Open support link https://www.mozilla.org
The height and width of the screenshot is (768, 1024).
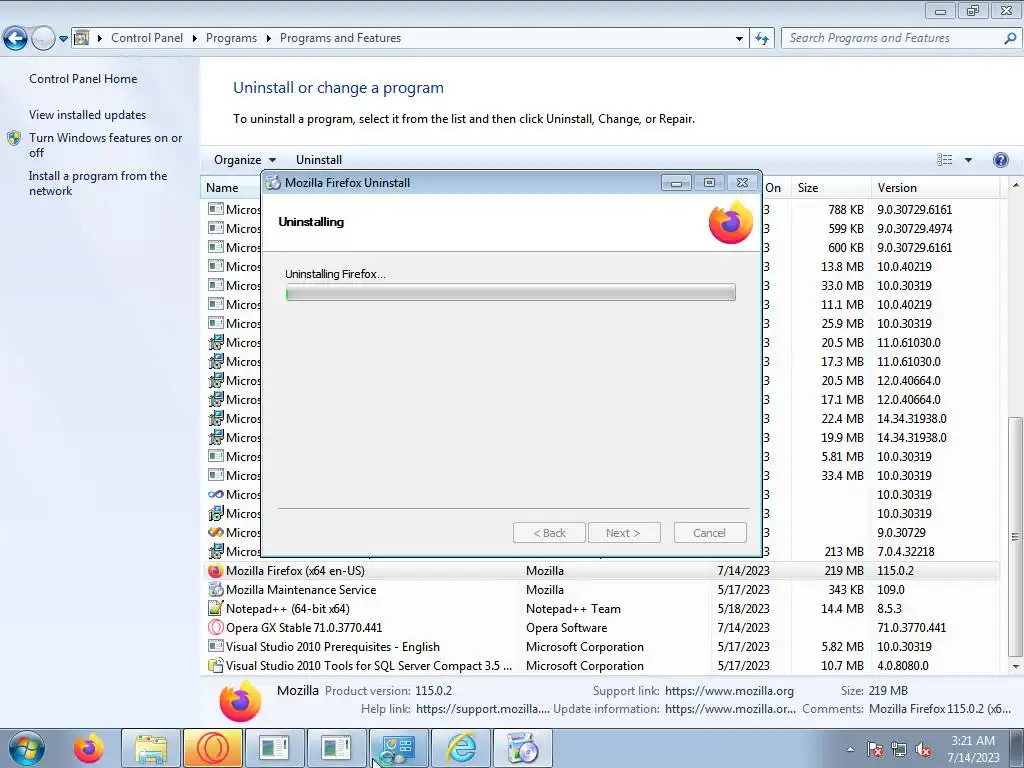click(729, 691)
